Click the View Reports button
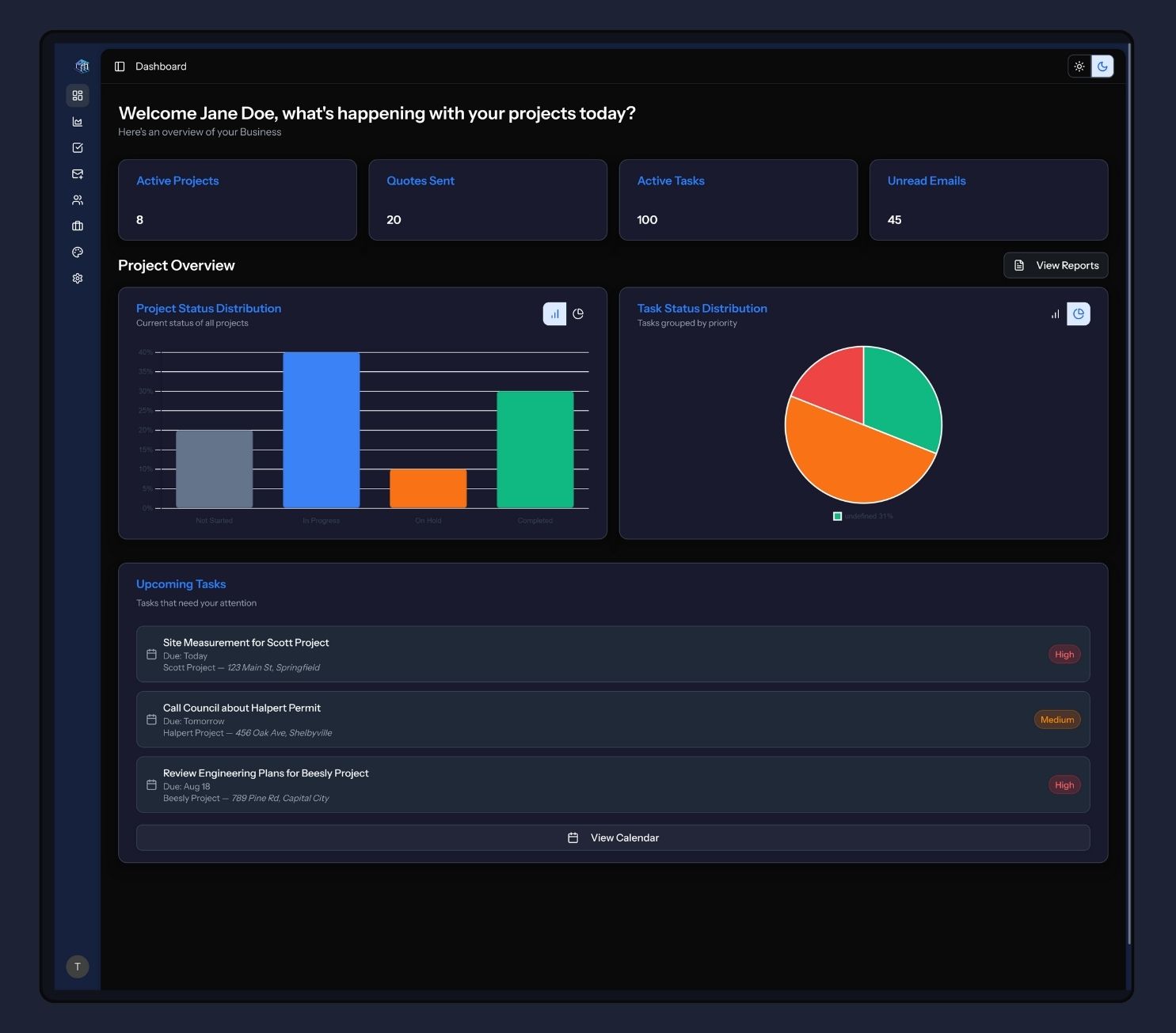Screen dimensions: 1176x1033 1056,265
